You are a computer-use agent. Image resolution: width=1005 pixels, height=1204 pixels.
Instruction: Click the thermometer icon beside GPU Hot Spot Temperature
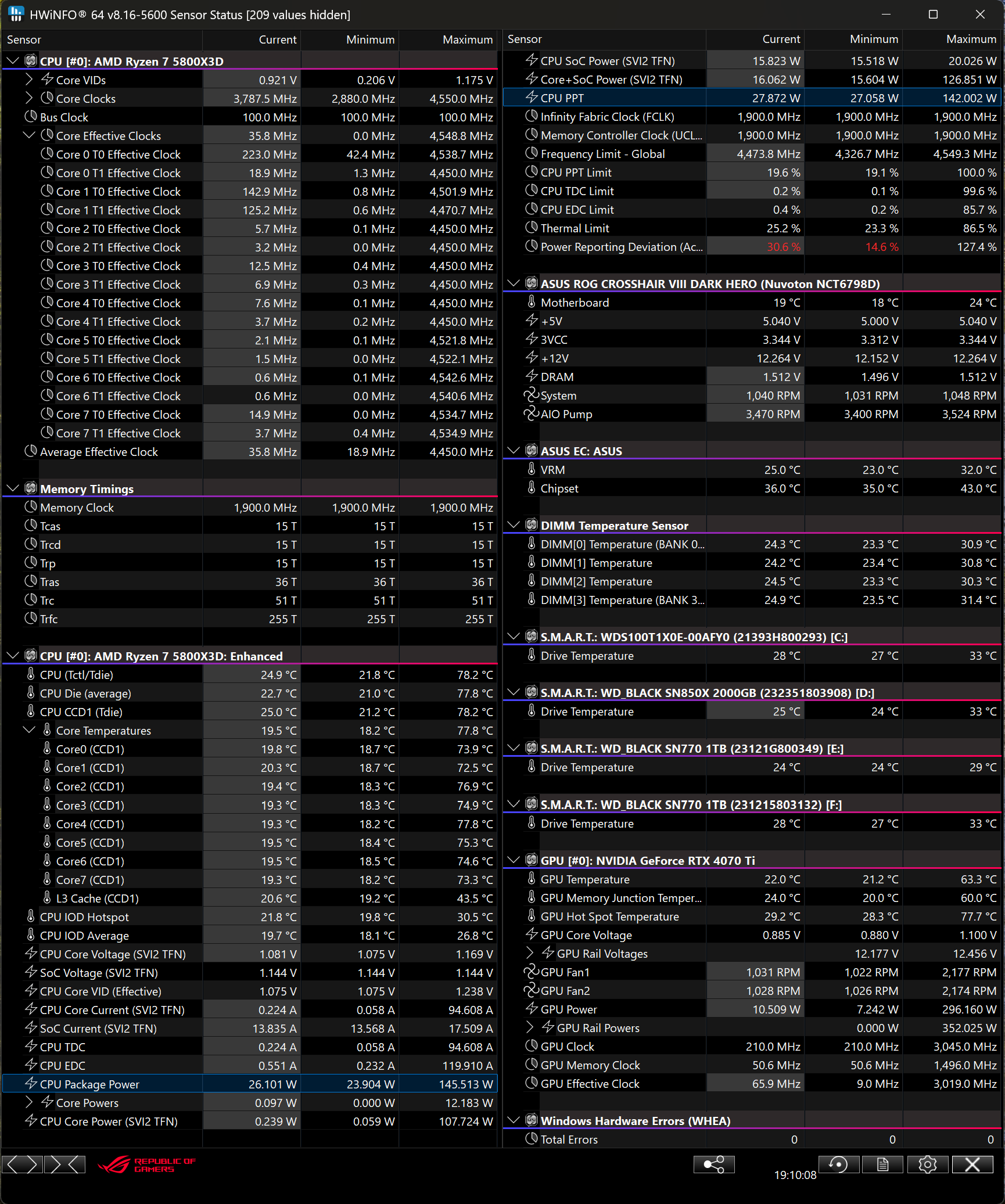[x=531, y=916]
